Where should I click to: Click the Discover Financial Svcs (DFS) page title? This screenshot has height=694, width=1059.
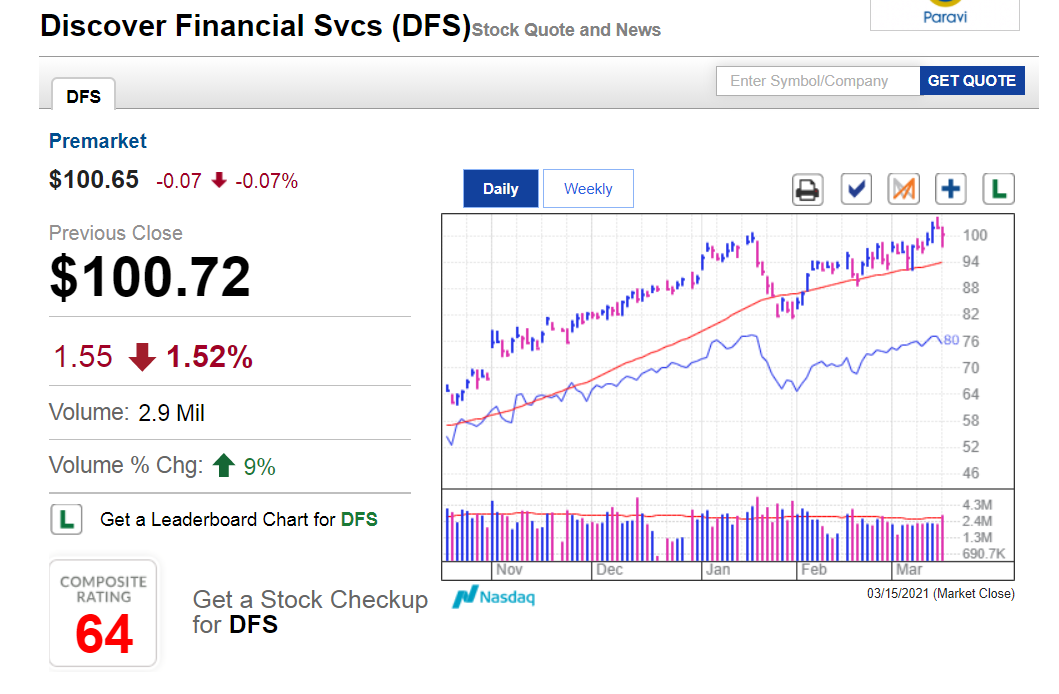pos(255,26)
